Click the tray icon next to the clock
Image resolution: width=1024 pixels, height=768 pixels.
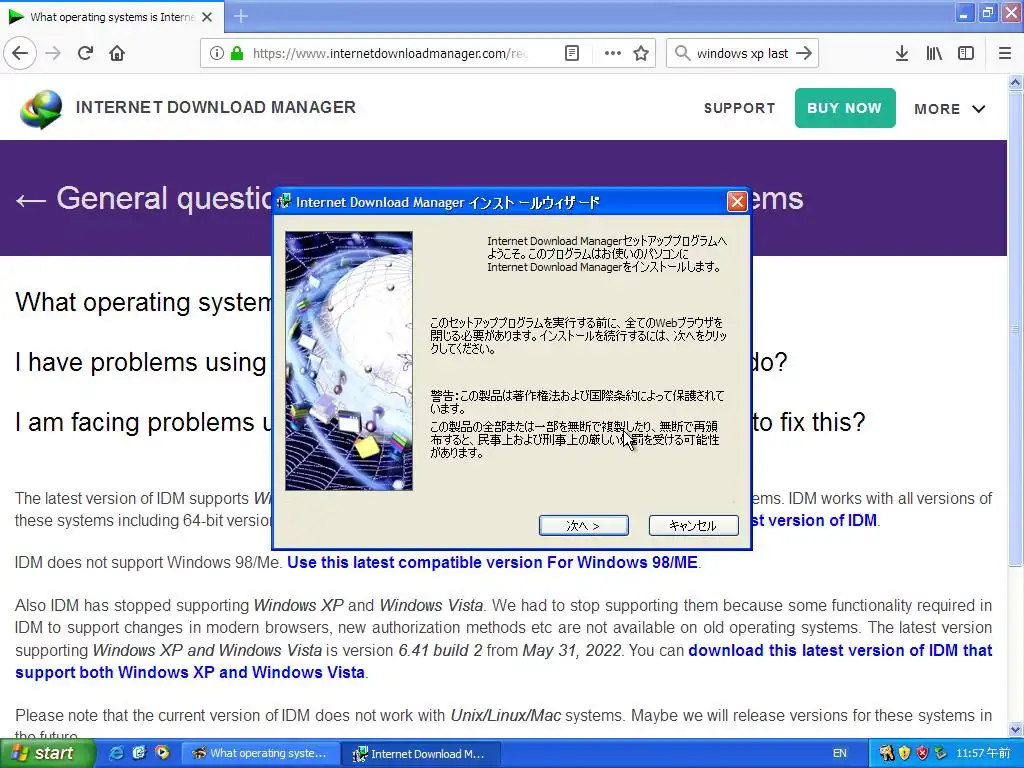click(x=940, y=753)
